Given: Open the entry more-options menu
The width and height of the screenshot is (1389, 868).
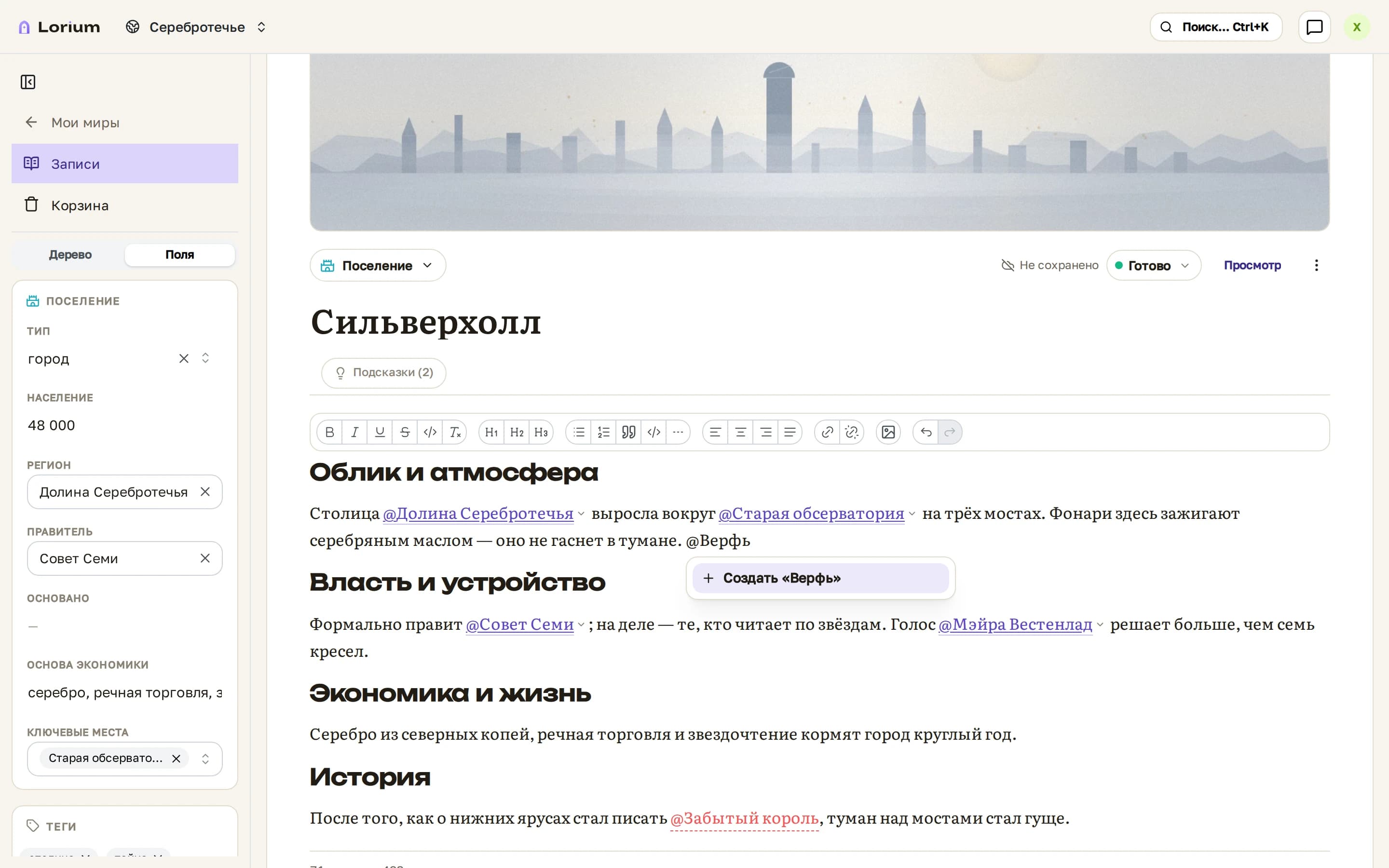Looking at the screenshot, I should coord(1317,265).
